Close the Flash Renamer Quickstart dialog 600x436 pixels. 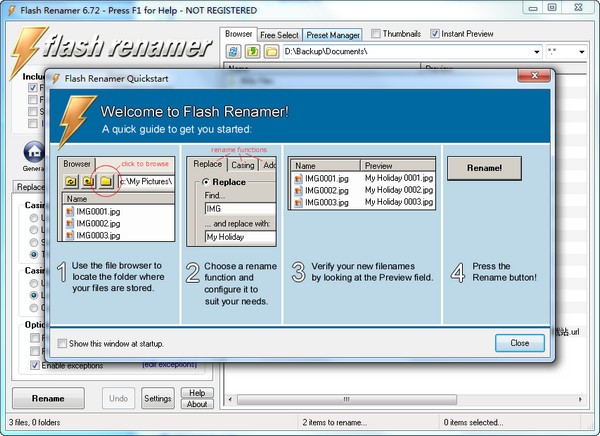[x=520, y=343]
